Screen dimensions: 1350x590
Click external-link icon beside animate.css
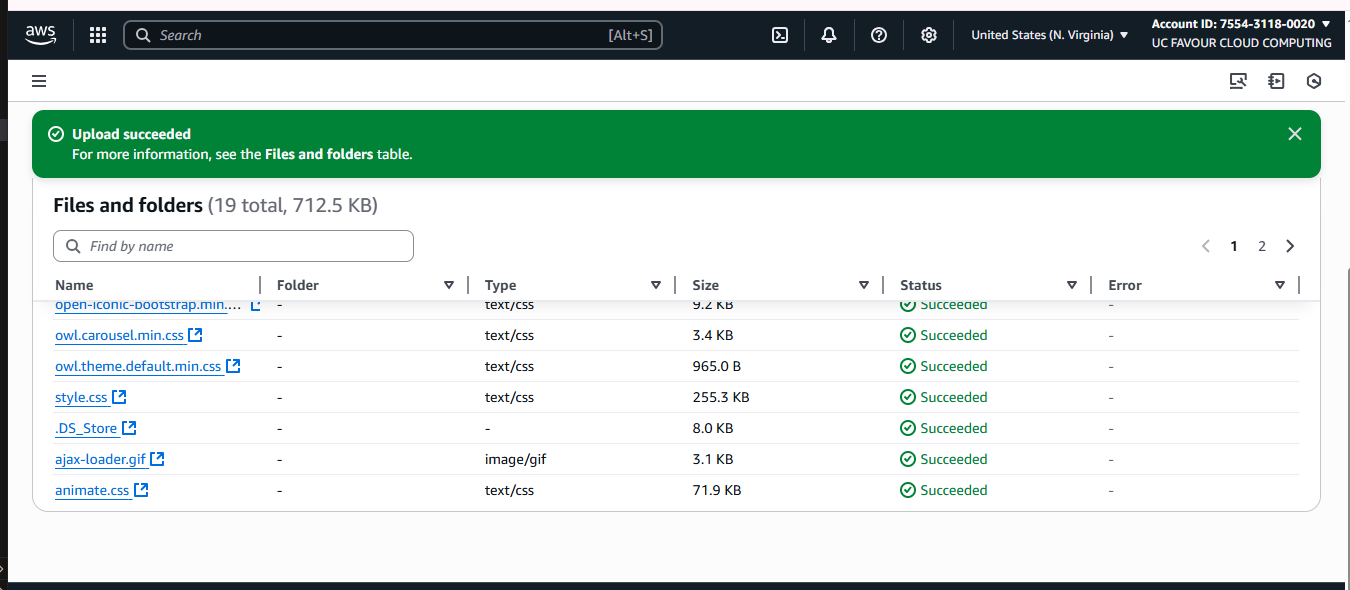(141, 490)
